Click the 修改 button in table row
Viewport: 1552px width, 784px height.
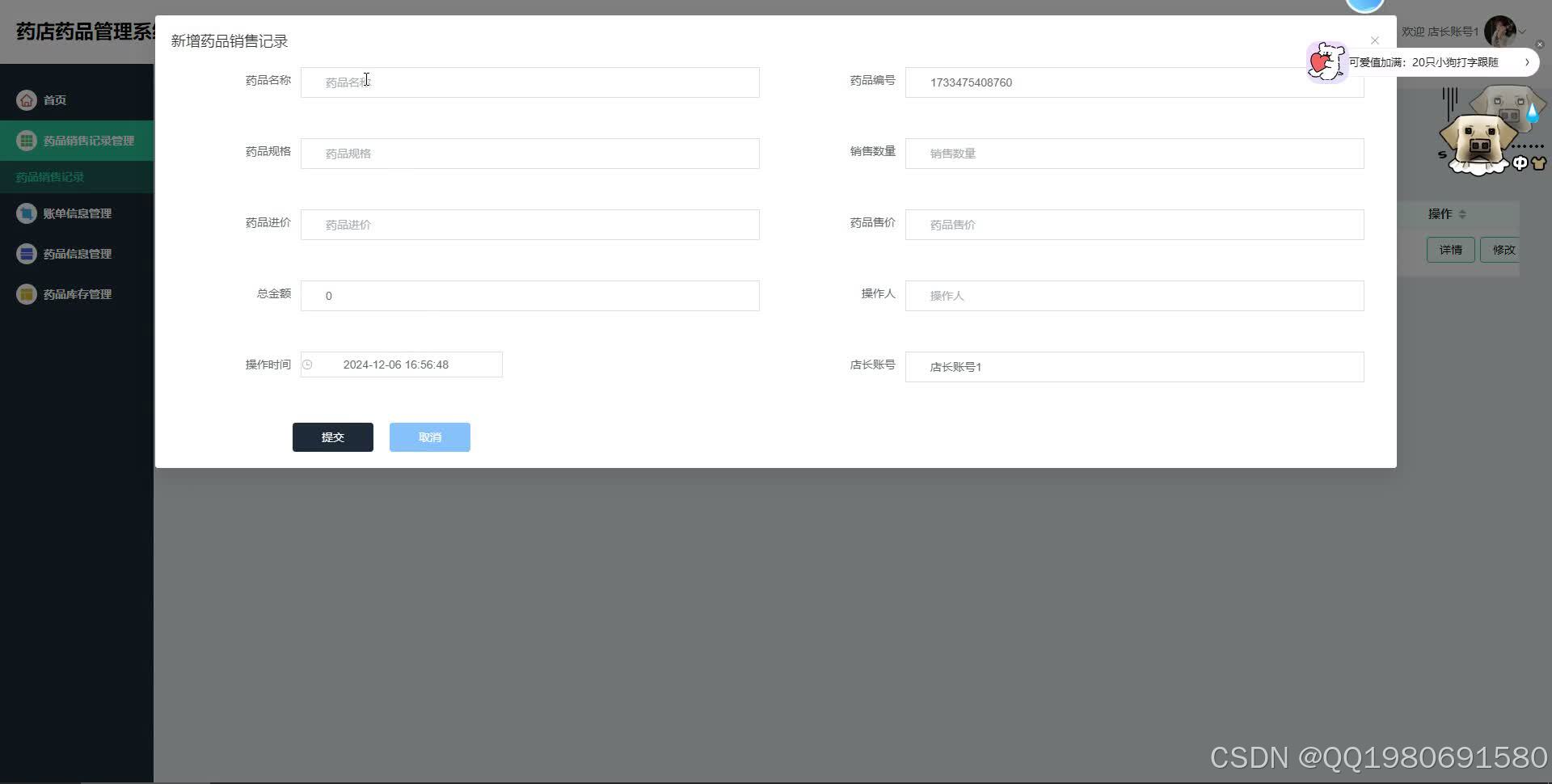(1501, 250)
